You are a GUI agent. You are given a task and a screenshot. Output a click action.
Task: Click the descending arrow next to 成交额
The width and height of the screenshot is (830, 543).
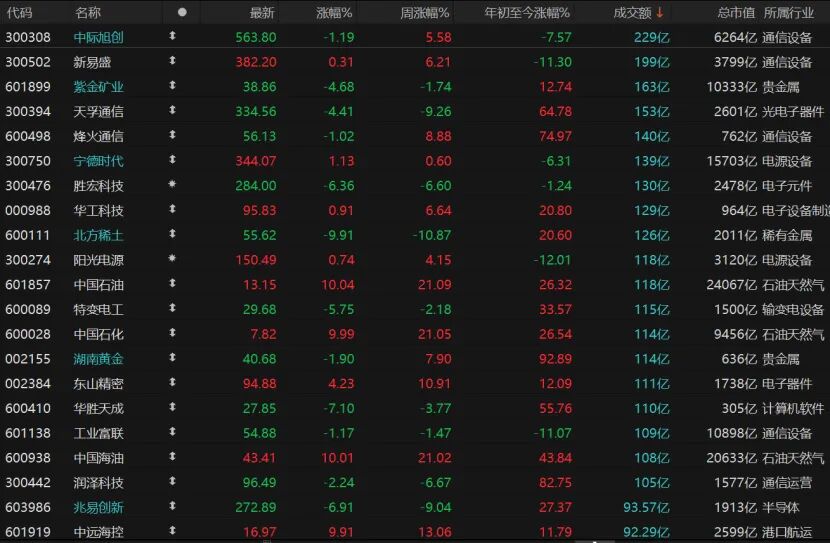660,13
